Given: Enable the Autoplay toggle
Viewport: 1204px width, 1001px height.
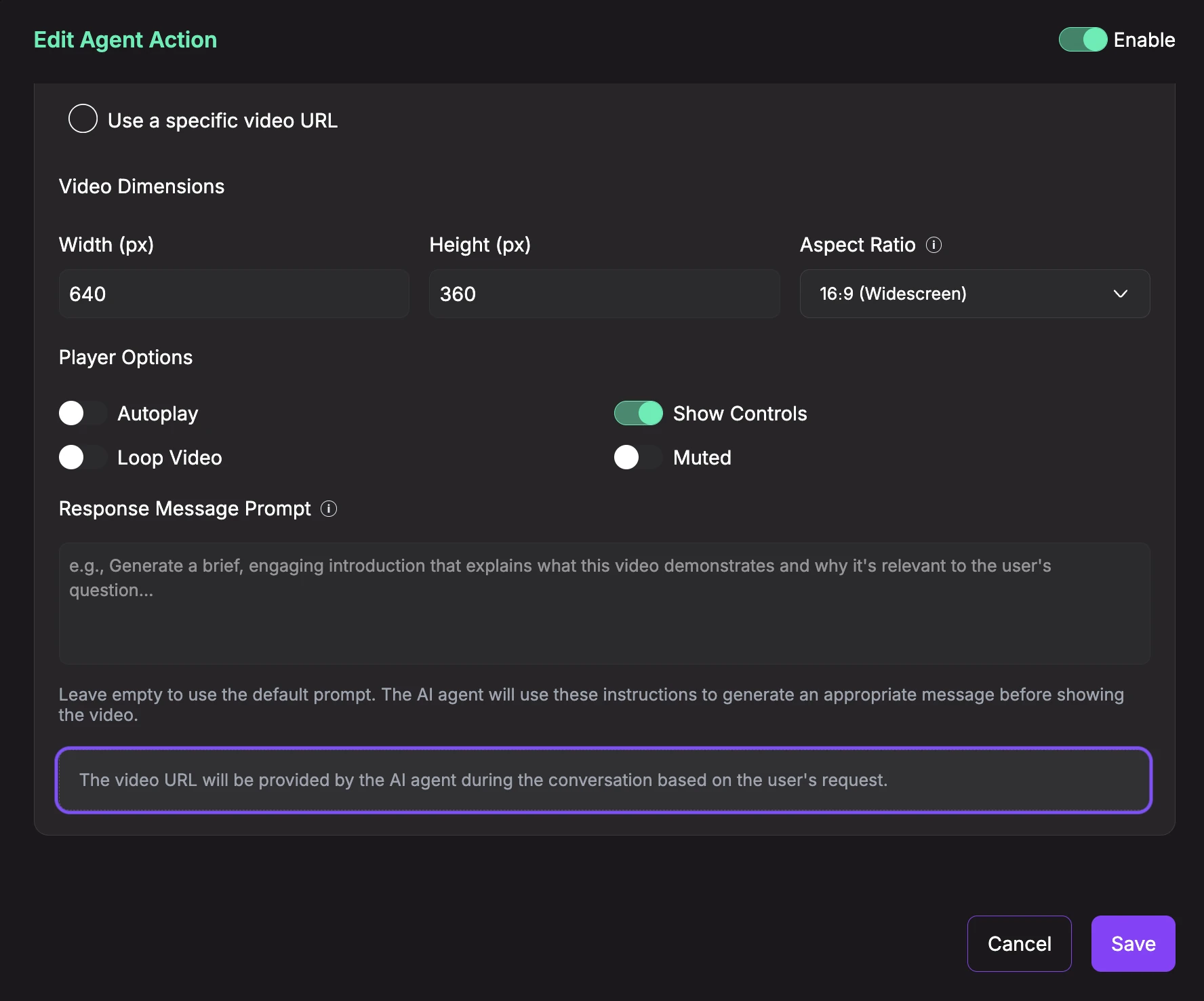Looking at the screenshot, I should [x=82, y=413].
